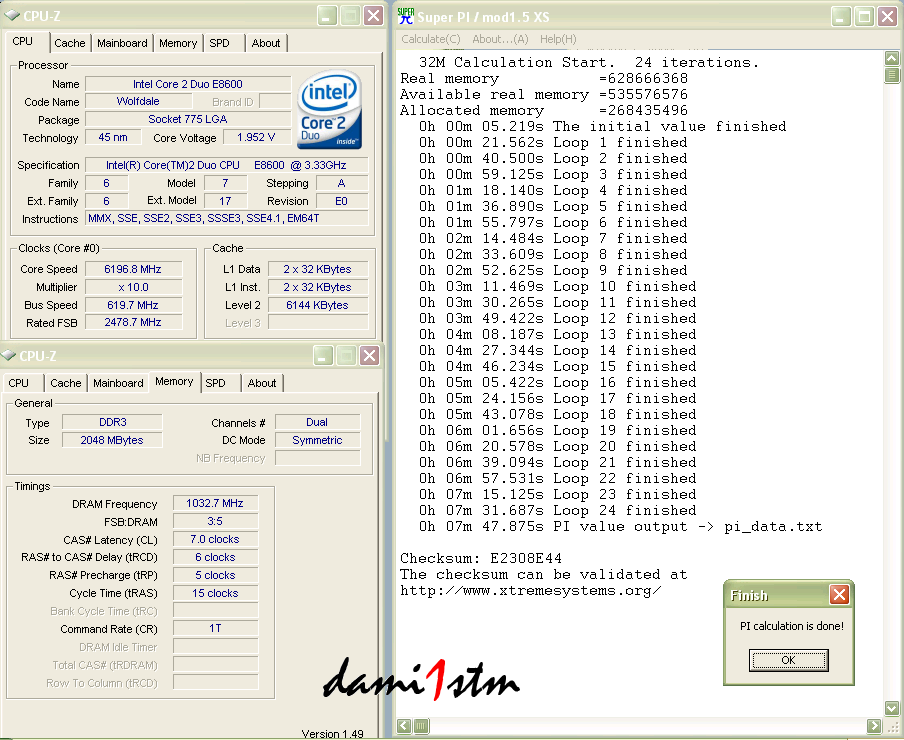Click the Channels # field Dual
904x740 pixels.
(x=317, y=422)
